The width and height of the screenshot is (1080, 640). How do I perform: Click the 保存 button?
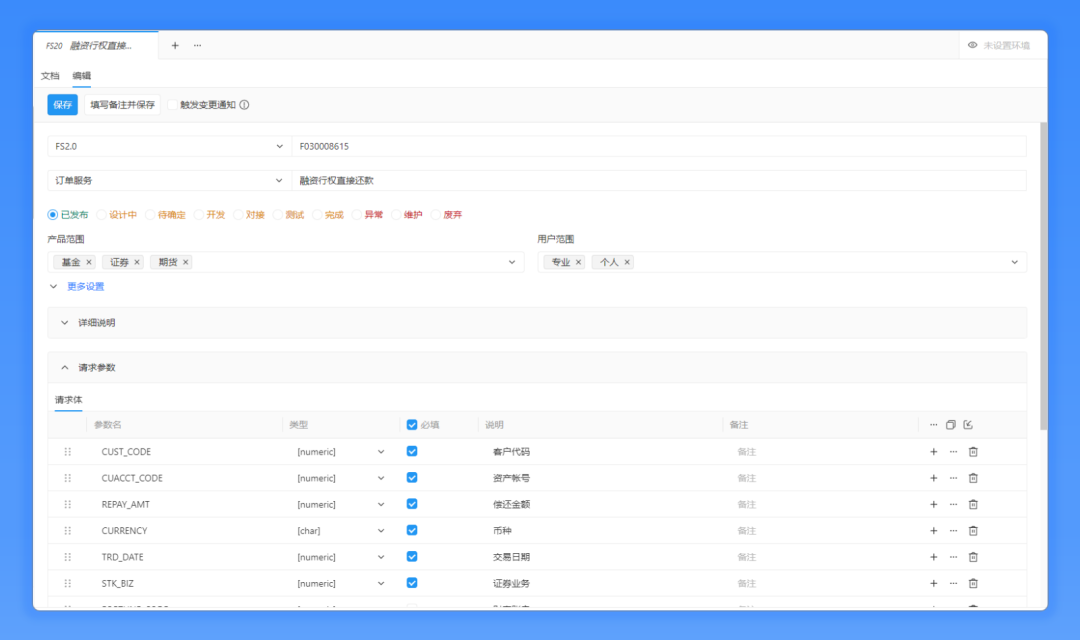(x=62, y=105)
